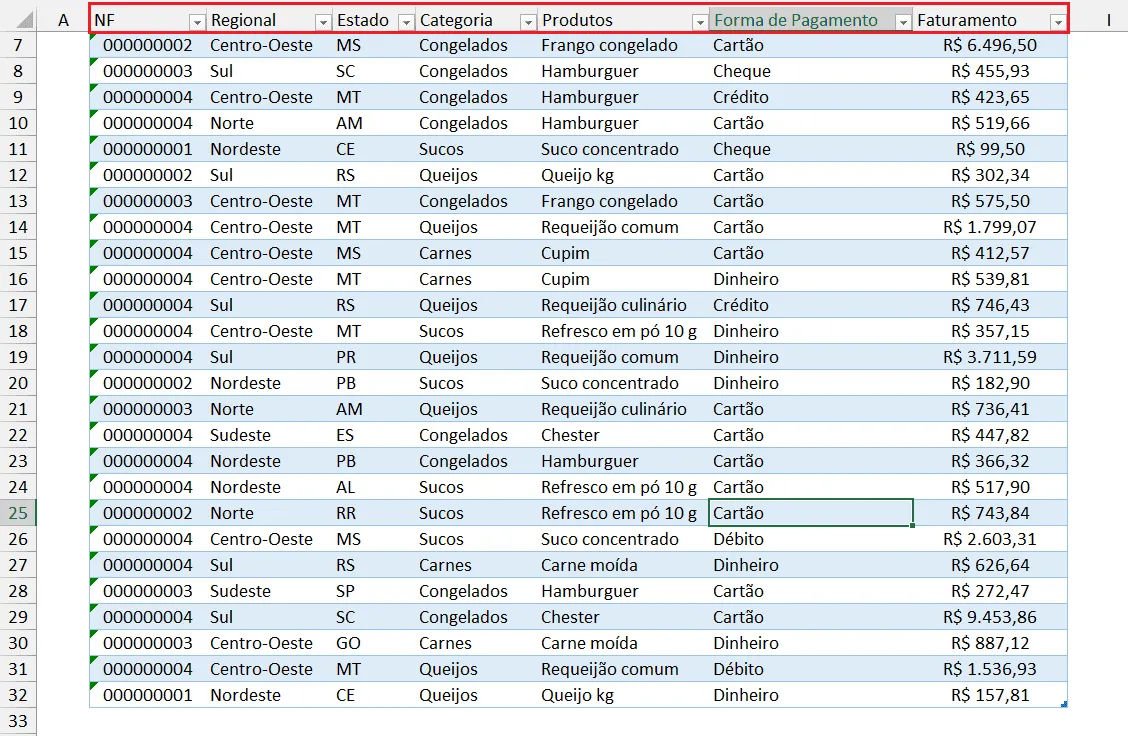
Task: Select the cell with R$ 6.496,50
Action: click(990, 45)
